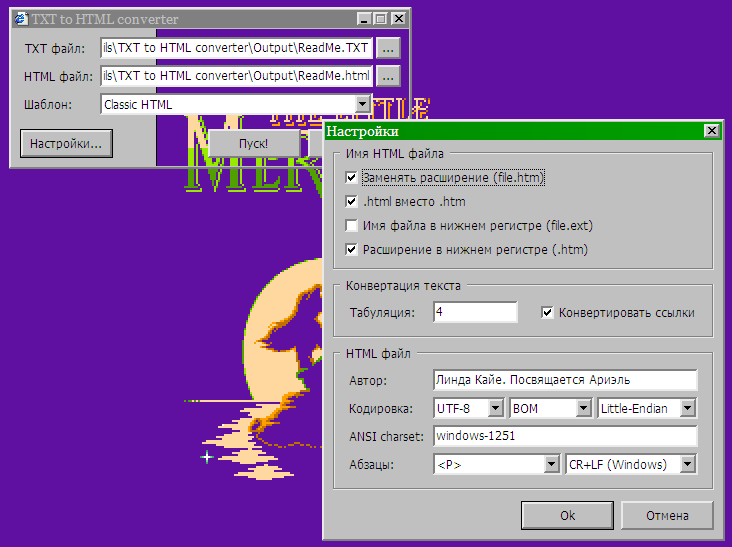Browse for HTML файл with the ellipsis button
Image resolution: width=732 pixels, height=547 pixels.
(388, 76)
